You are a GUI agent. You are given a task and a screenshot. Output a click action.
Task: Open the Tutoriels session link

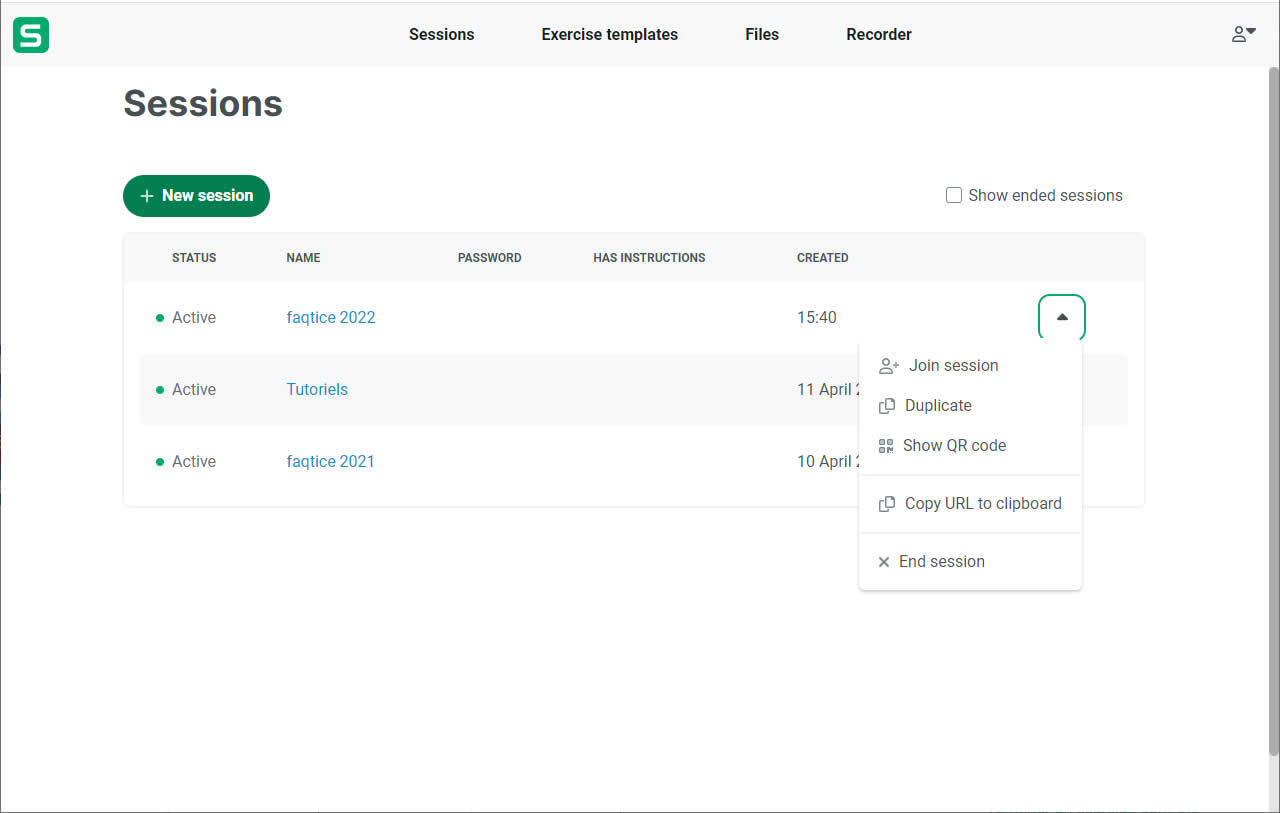pos(317,390)
